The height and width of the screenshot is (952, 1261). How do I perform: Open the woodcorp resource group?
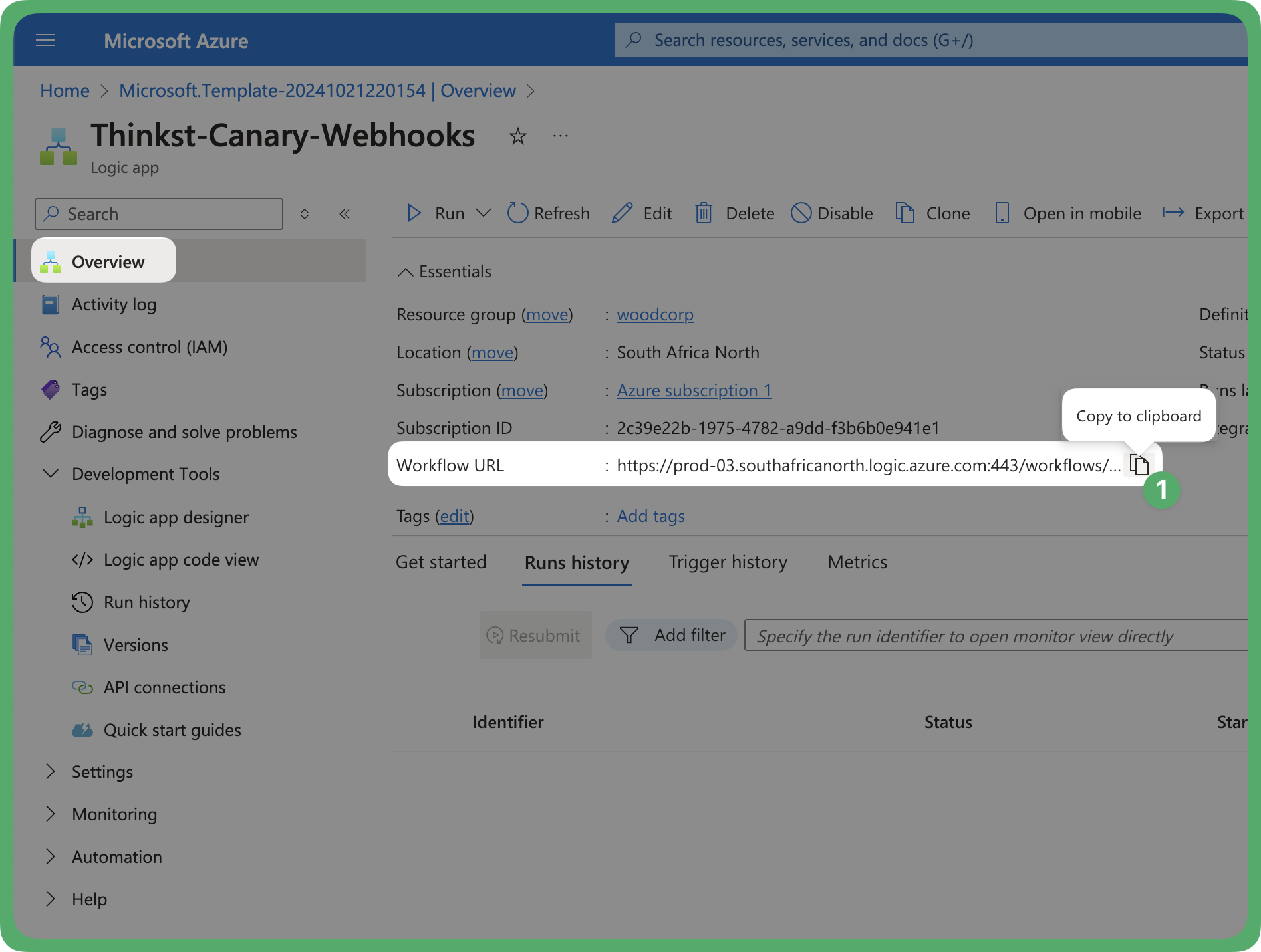655,314
